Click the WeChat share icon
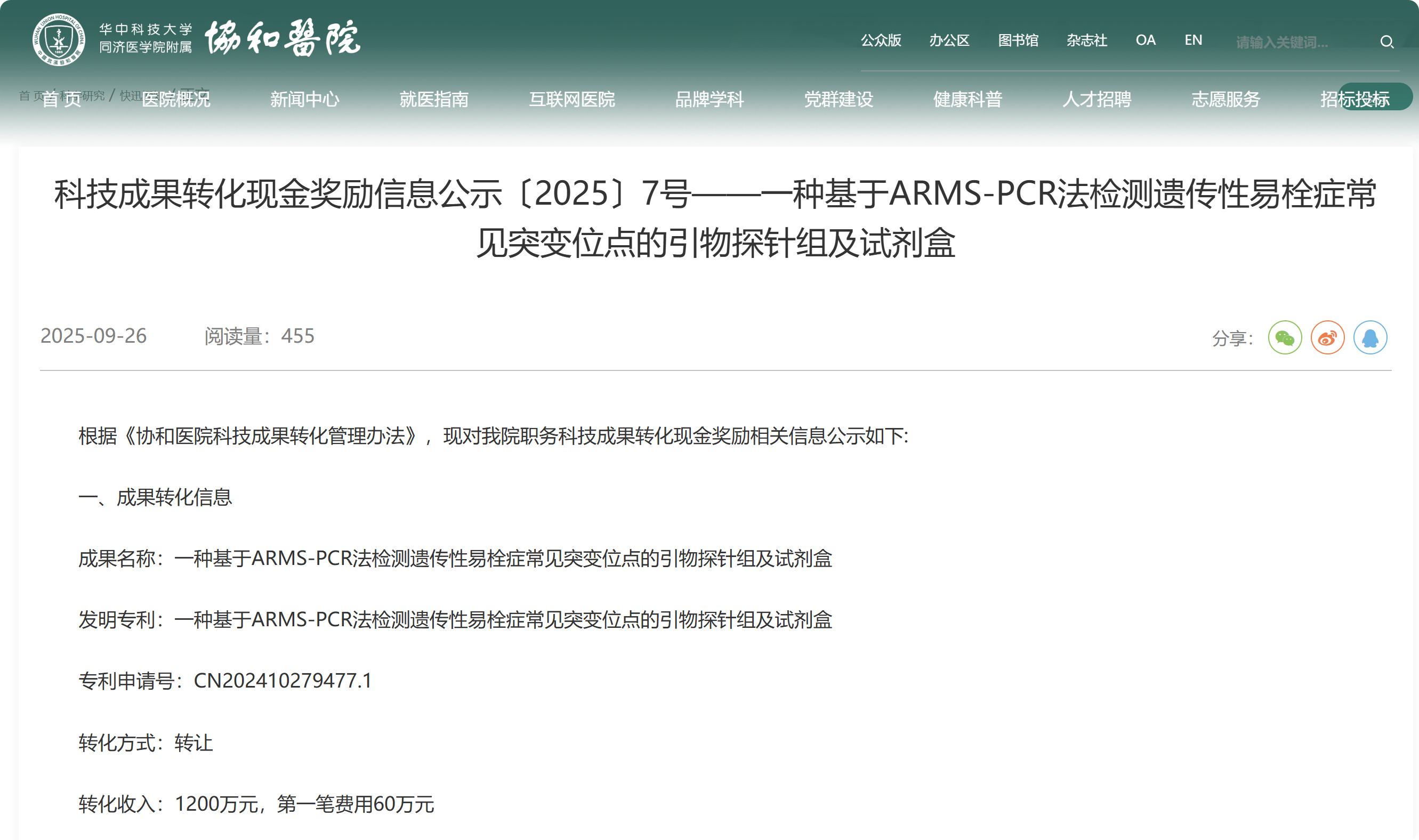 (1284, 337)
